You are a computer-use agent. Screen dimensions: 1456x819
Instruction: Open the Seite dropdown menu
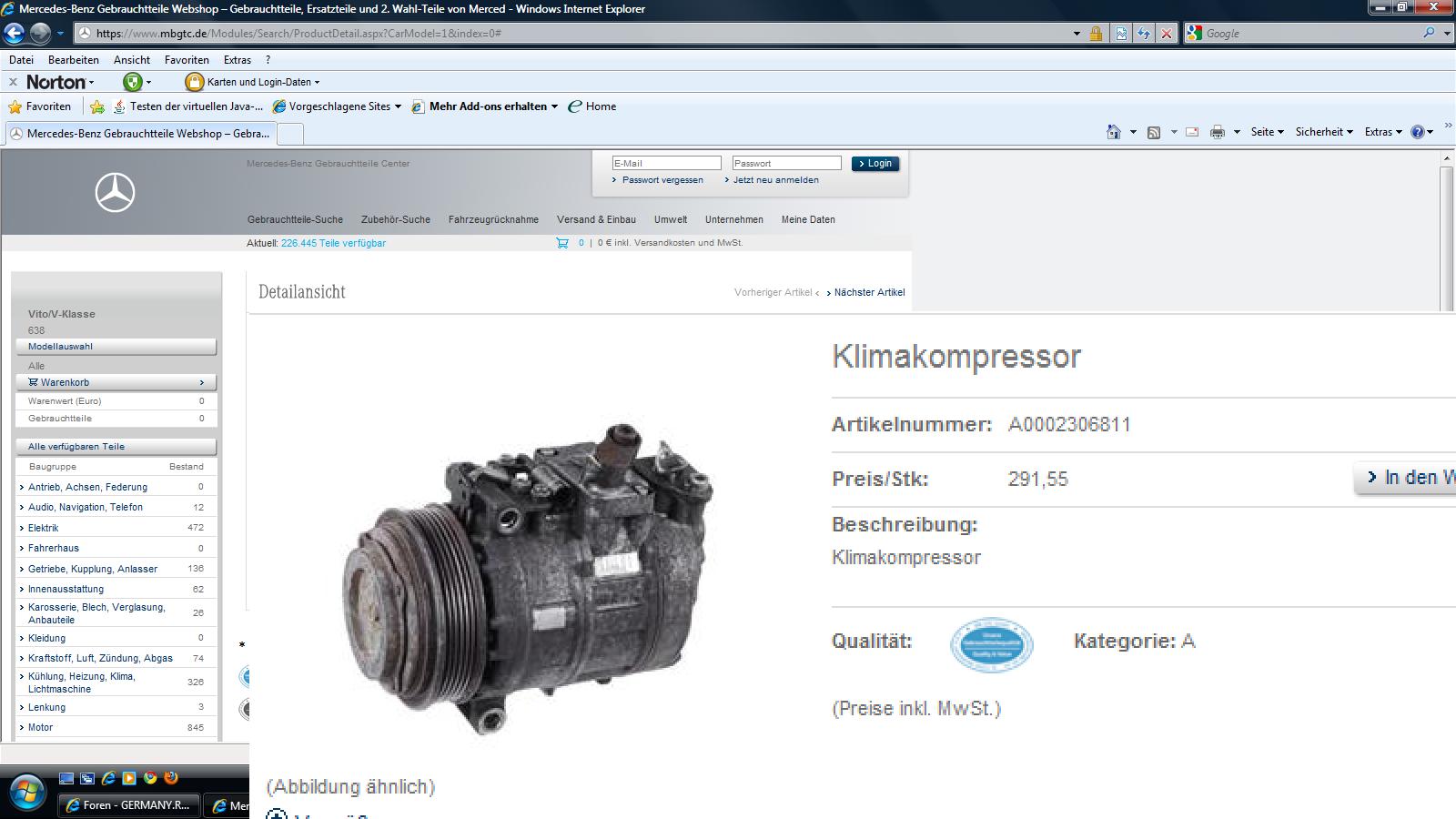1267,132
